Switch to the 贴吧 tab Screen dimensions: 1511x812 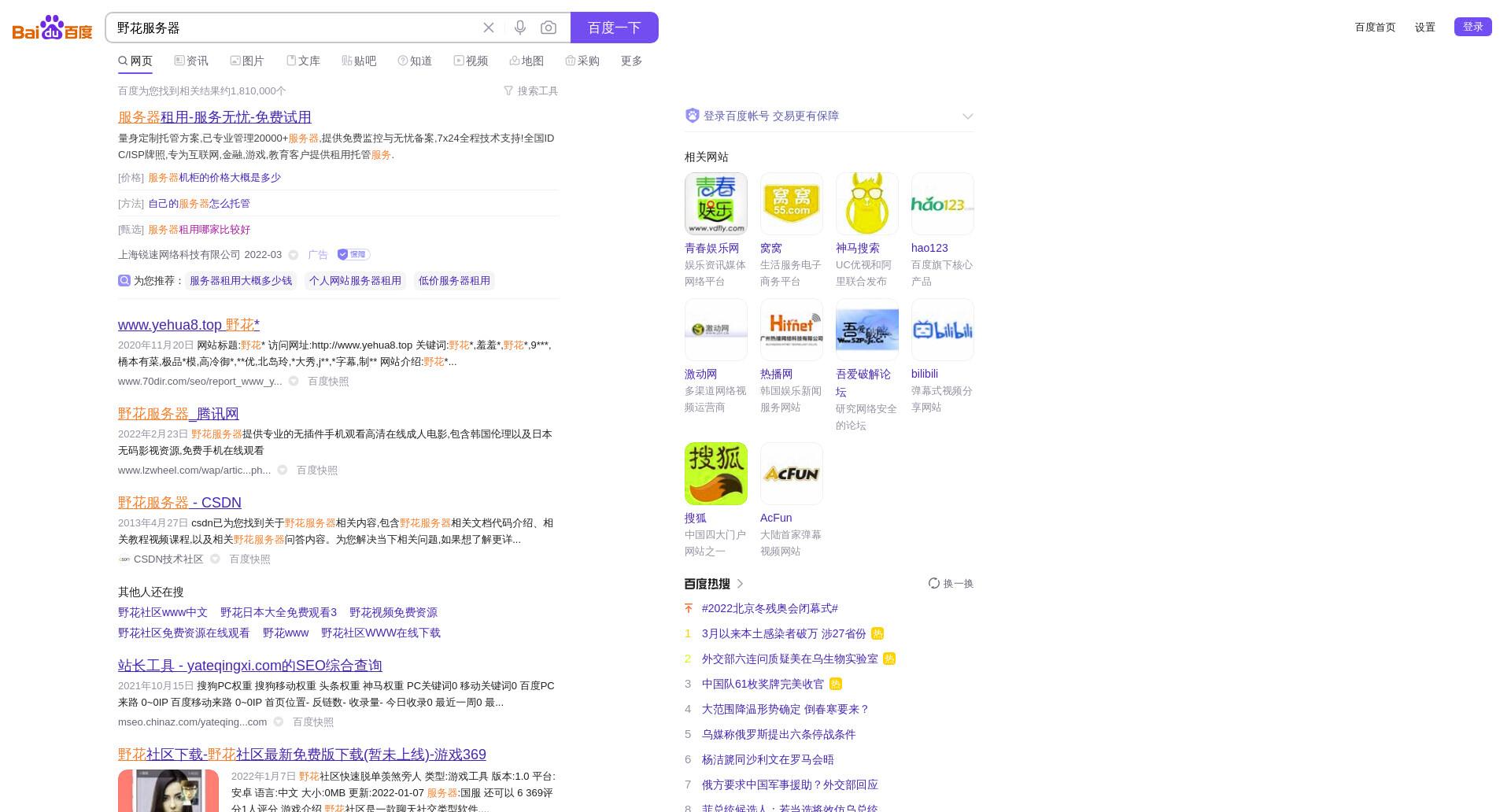tap(359, 61)
